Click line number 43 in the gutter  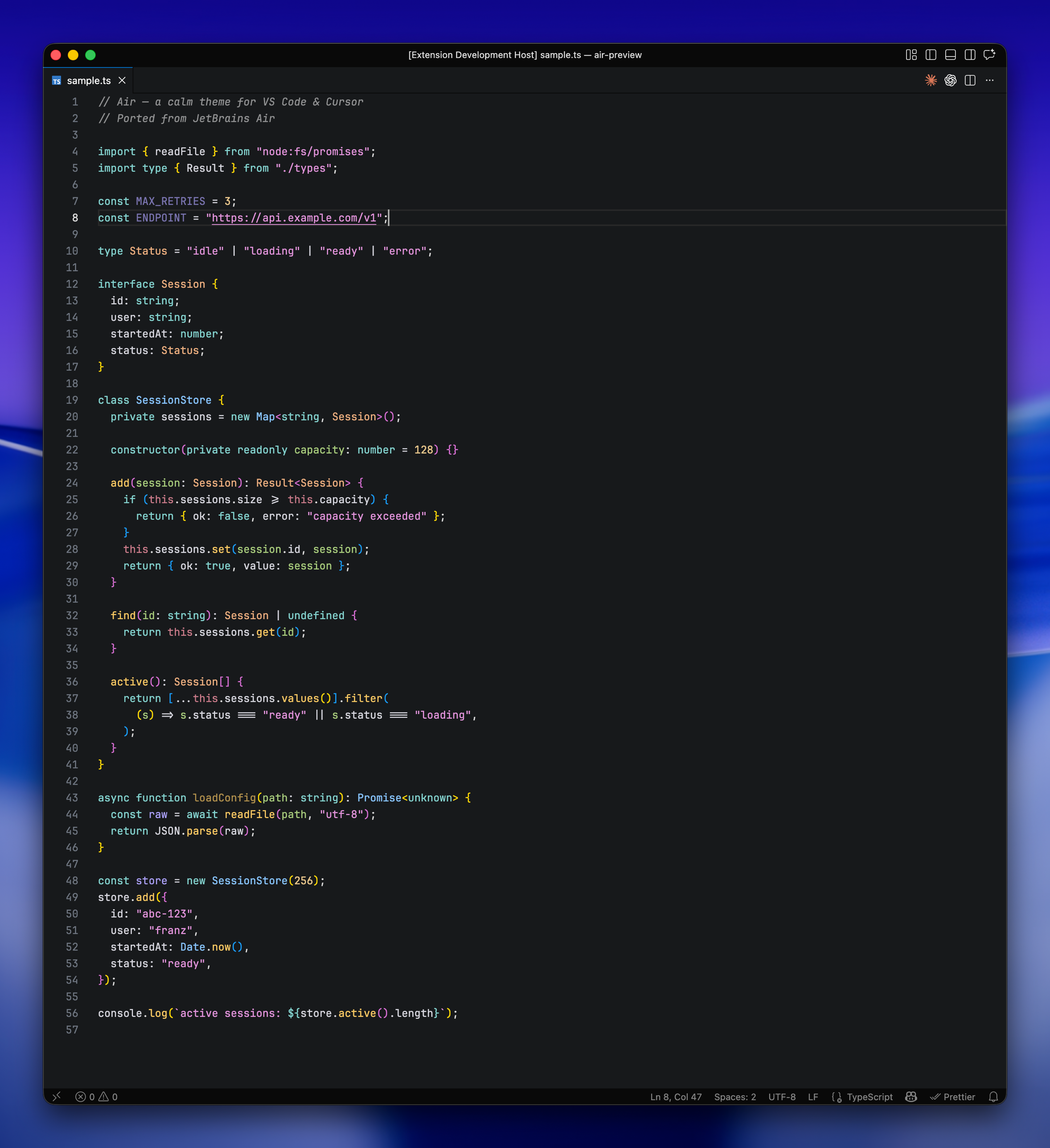72,798
